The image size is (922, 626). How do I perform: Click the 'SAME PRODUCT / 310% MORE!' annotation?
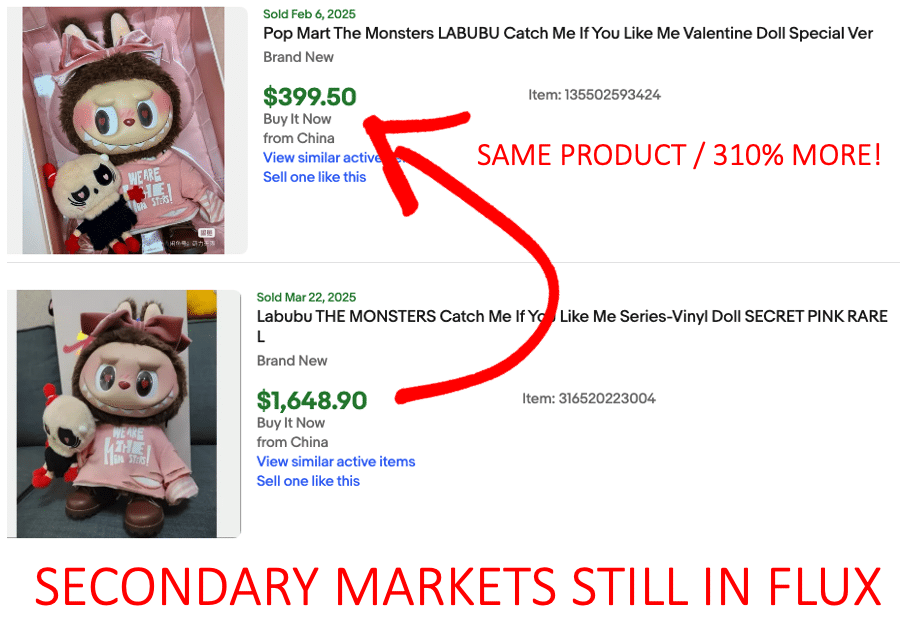(x=679, y=156)
